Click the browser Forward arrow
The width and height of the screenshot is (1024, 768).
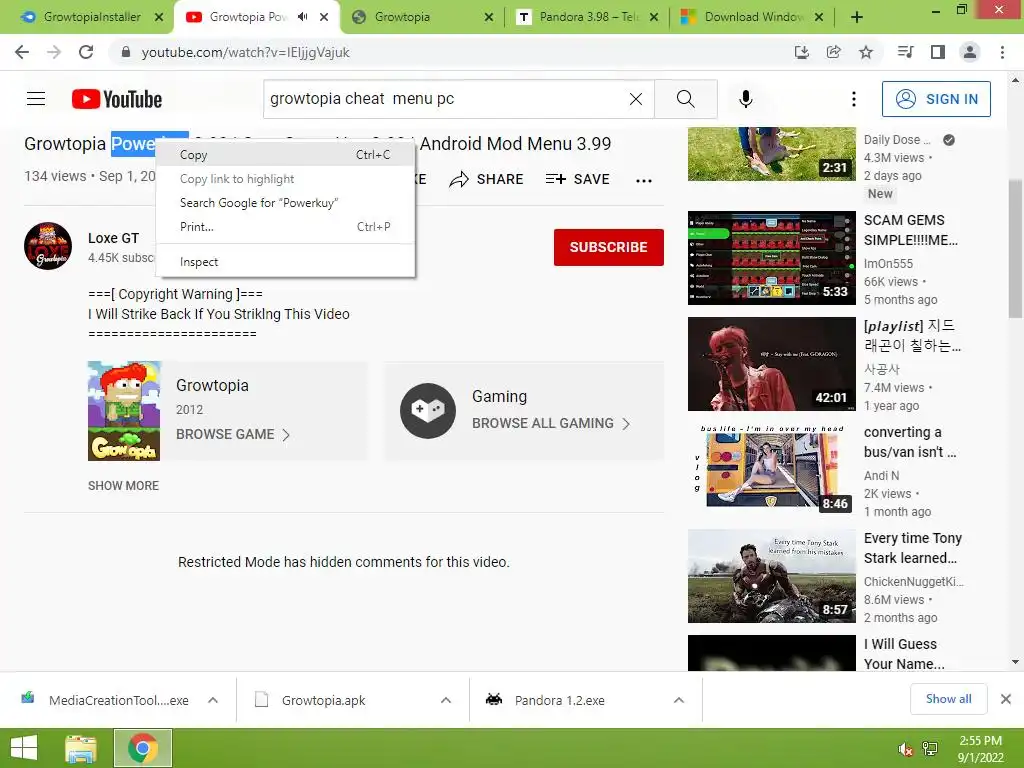(54, 52)
